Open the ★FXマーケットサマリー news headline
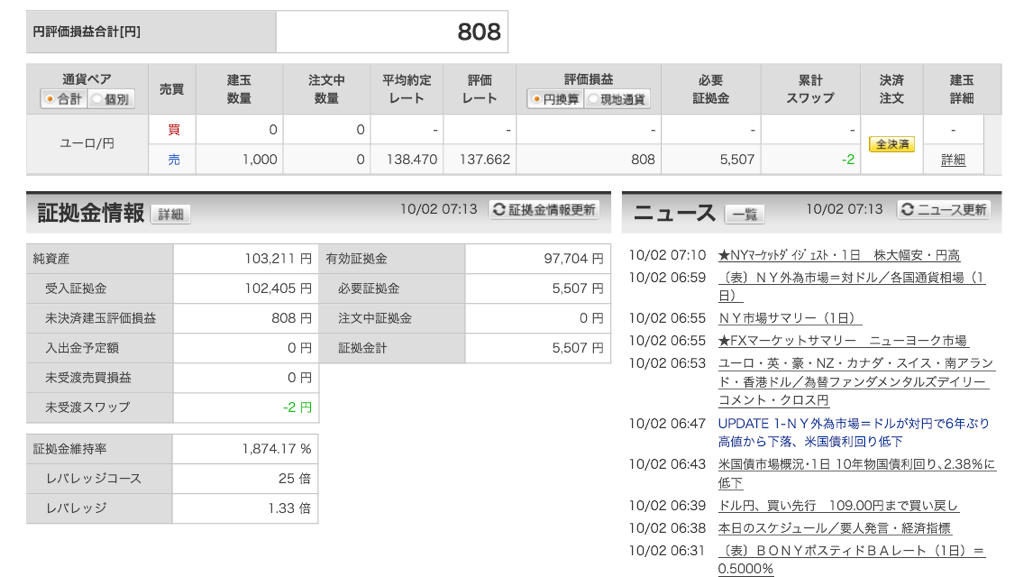The width and height of the screenshot is (1024, 577). point(843,341)
